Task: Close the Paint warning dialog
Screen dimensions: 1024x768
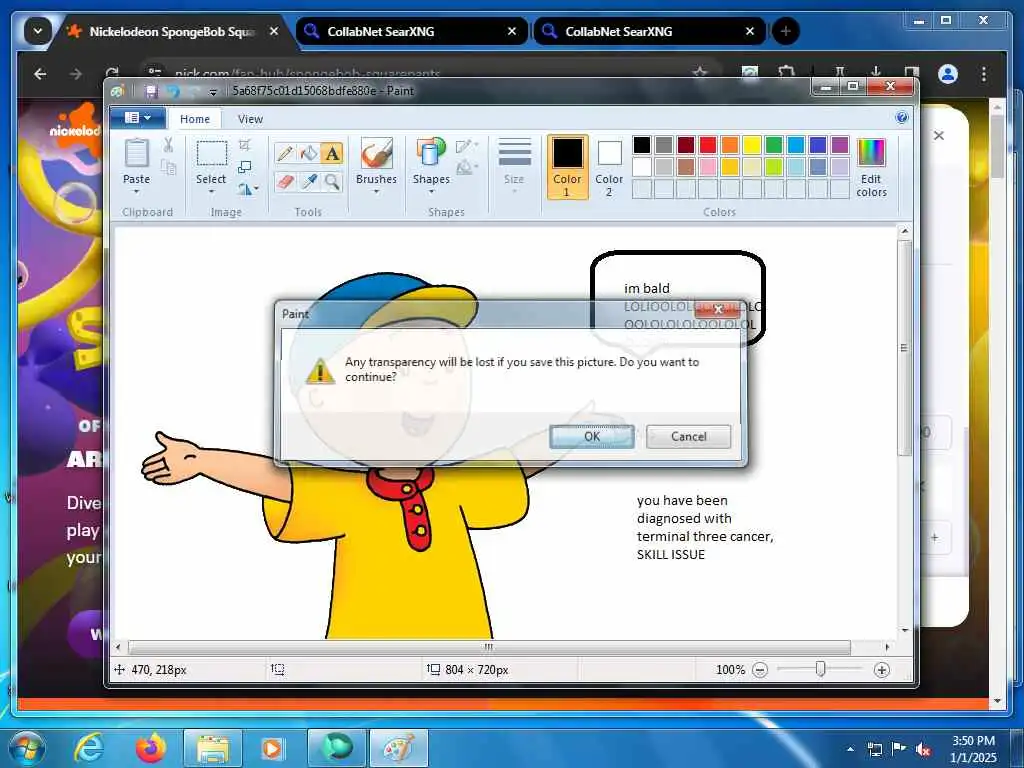Action: pyautogui.click(x=718, y=310)
